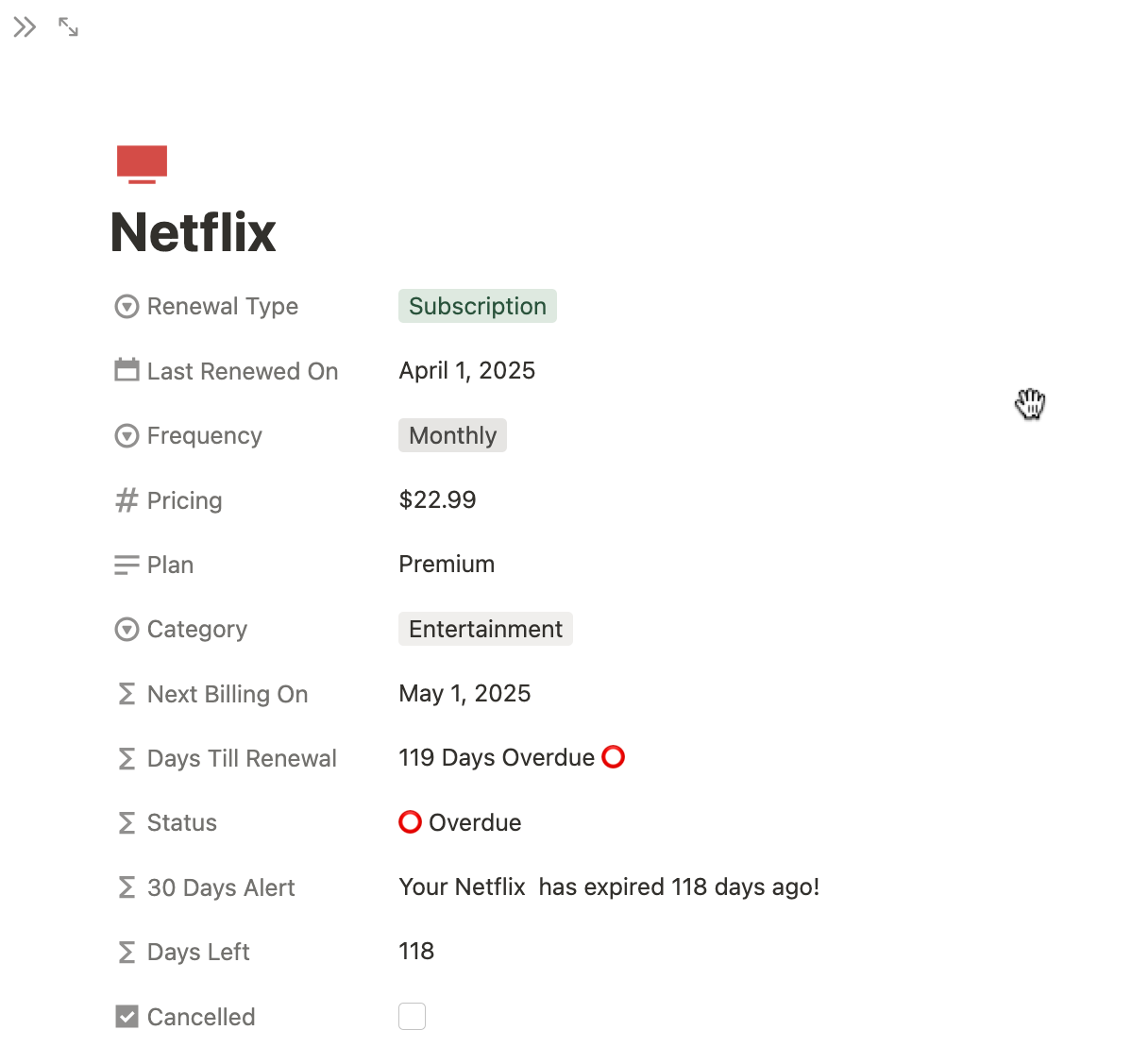1148x1064 pixels.
Task: Click the select icon beside Renewal Type
Action: click(x=127, y=307)
